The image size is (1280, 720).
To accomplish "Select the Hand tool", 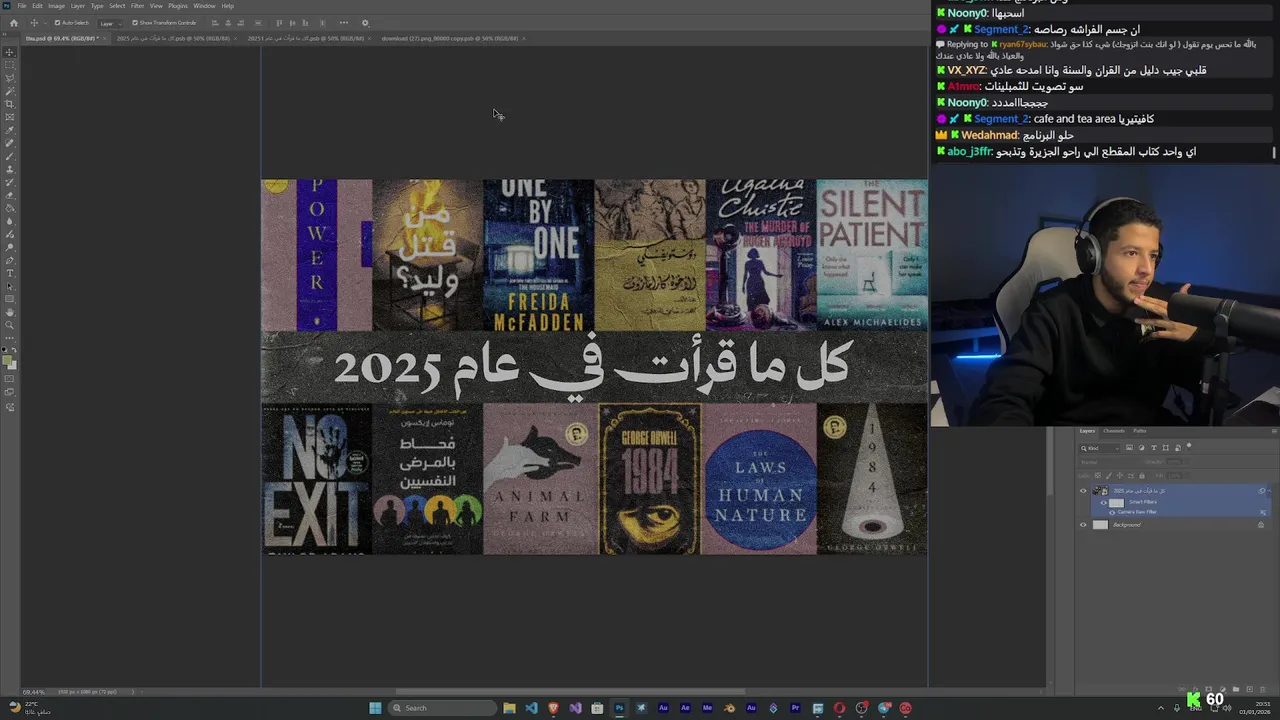I will (10, 312).
